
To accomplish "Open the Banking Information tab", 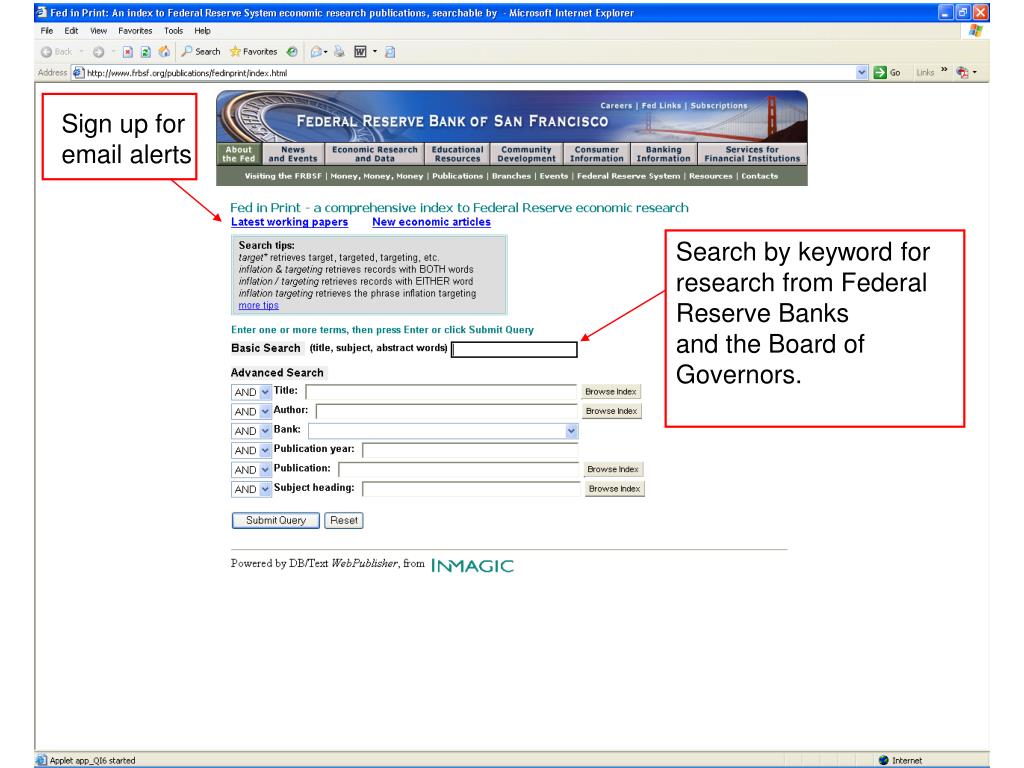I will [664, 154].
